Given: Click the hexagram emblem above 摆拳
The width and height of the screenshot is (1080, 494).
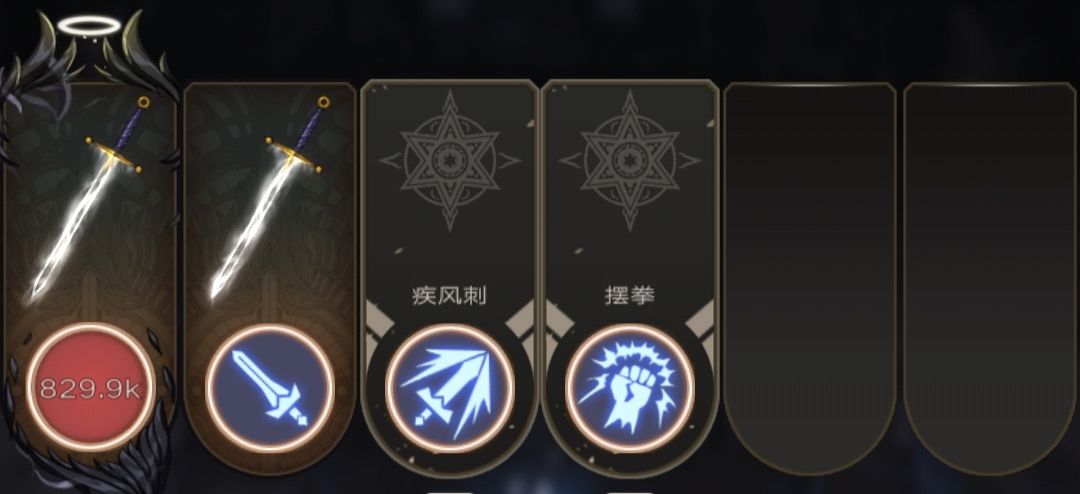Looking at the screenshot, I should (630, 161).
